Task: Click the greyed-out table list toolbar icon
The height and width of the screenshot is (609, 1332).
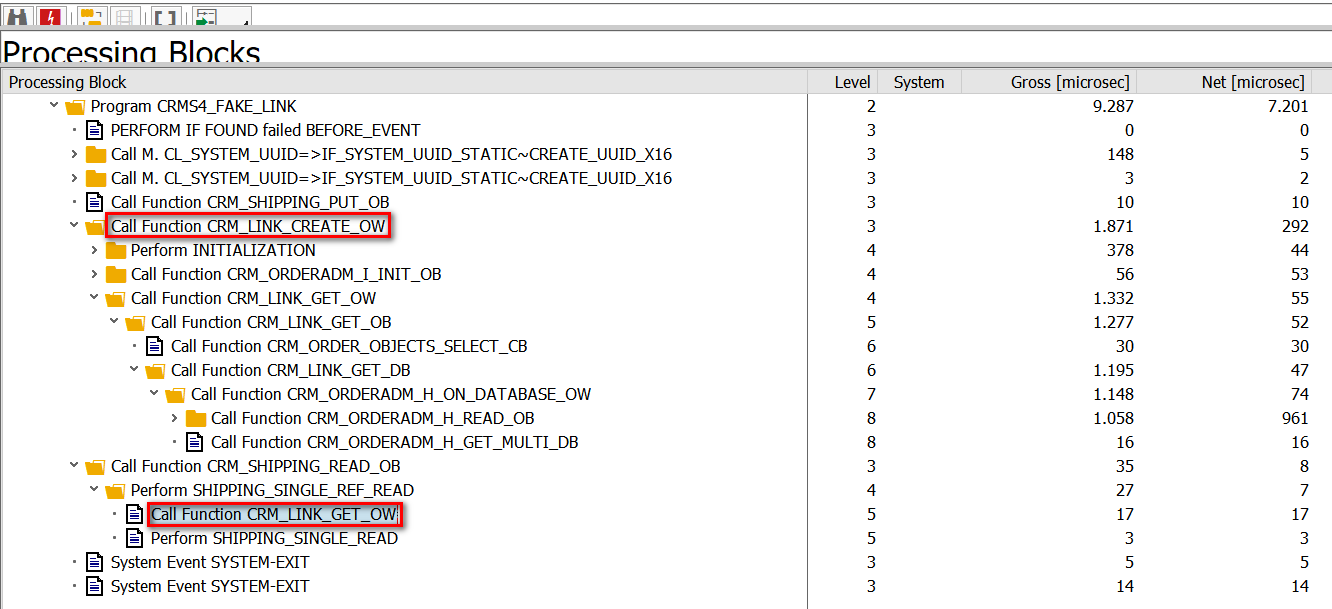Action: (123, 16)
